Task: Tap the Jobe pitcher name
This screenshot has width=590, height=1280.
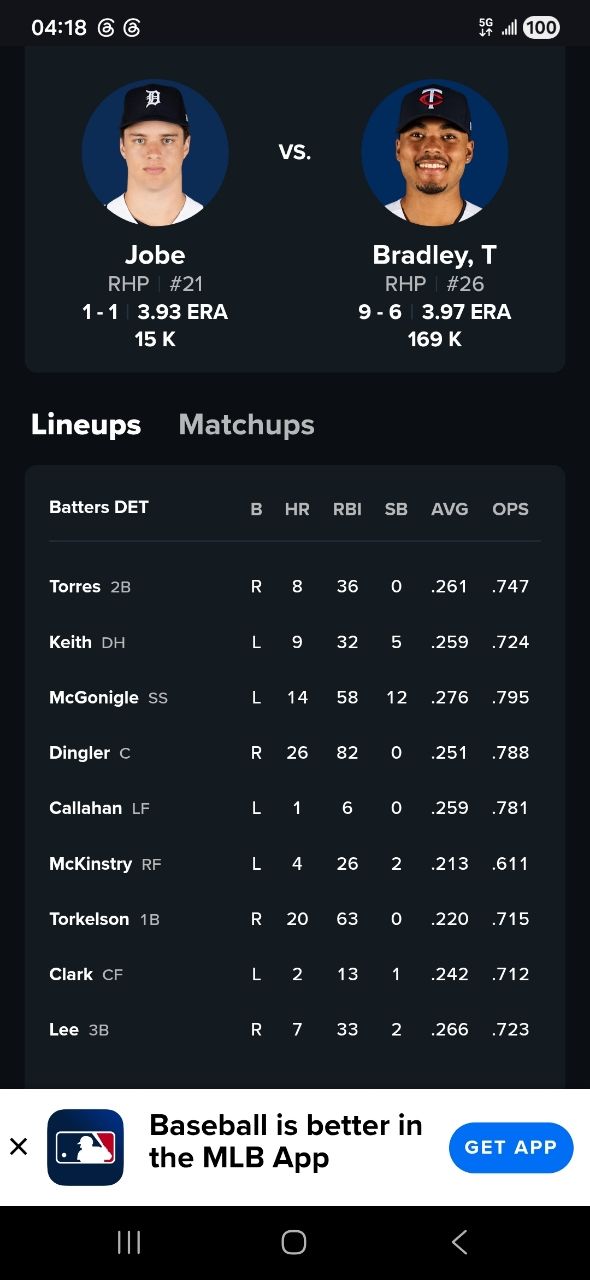Action: [x=155, y=255]
